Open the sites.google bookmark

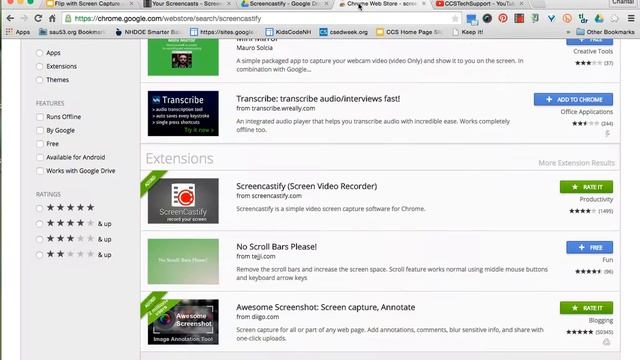pos(222,32)
